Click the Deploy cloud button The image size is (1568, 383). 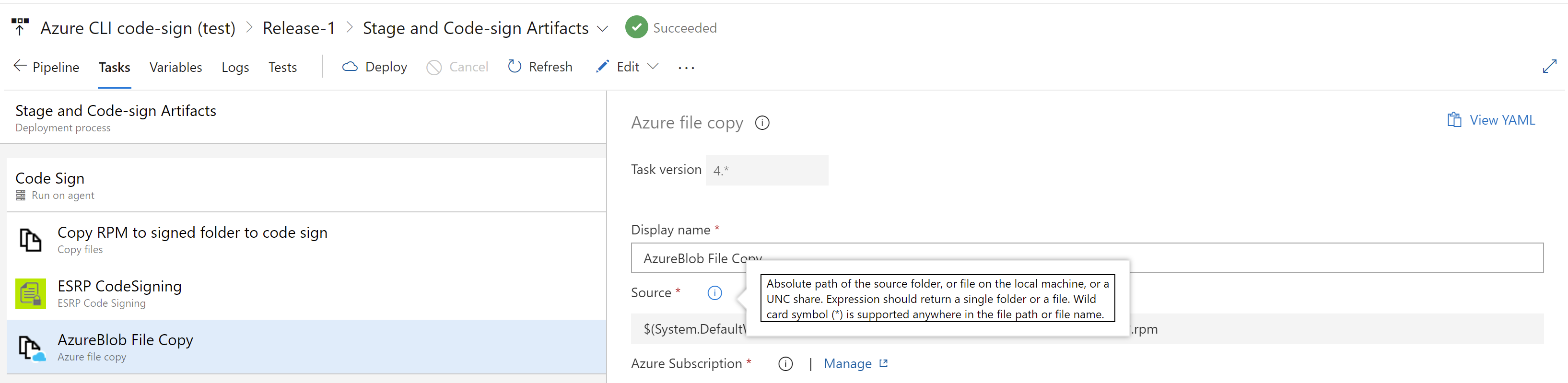(374, 67)
